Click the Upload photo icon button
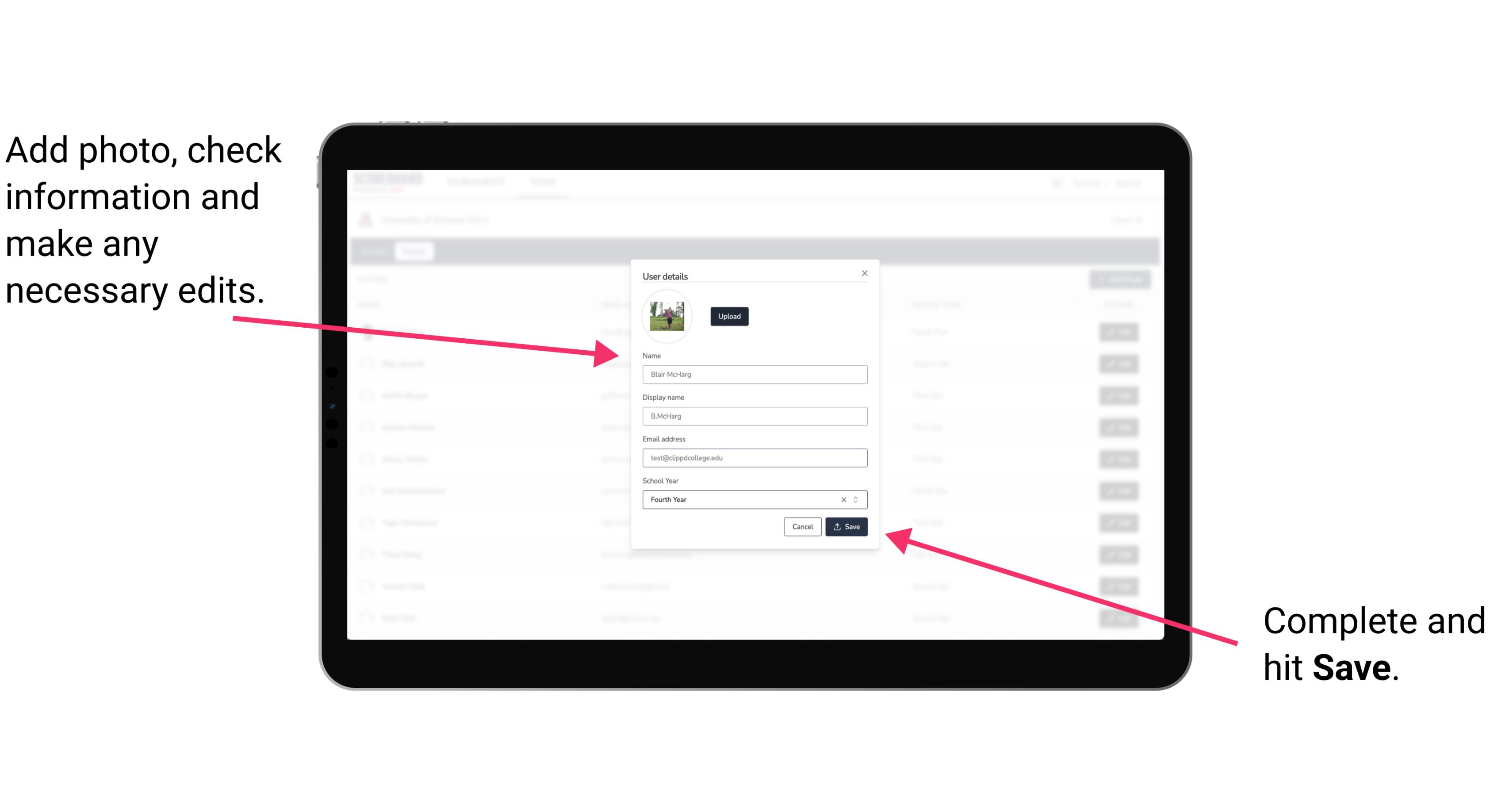1509x812 pixels. [x=728, y=316]
